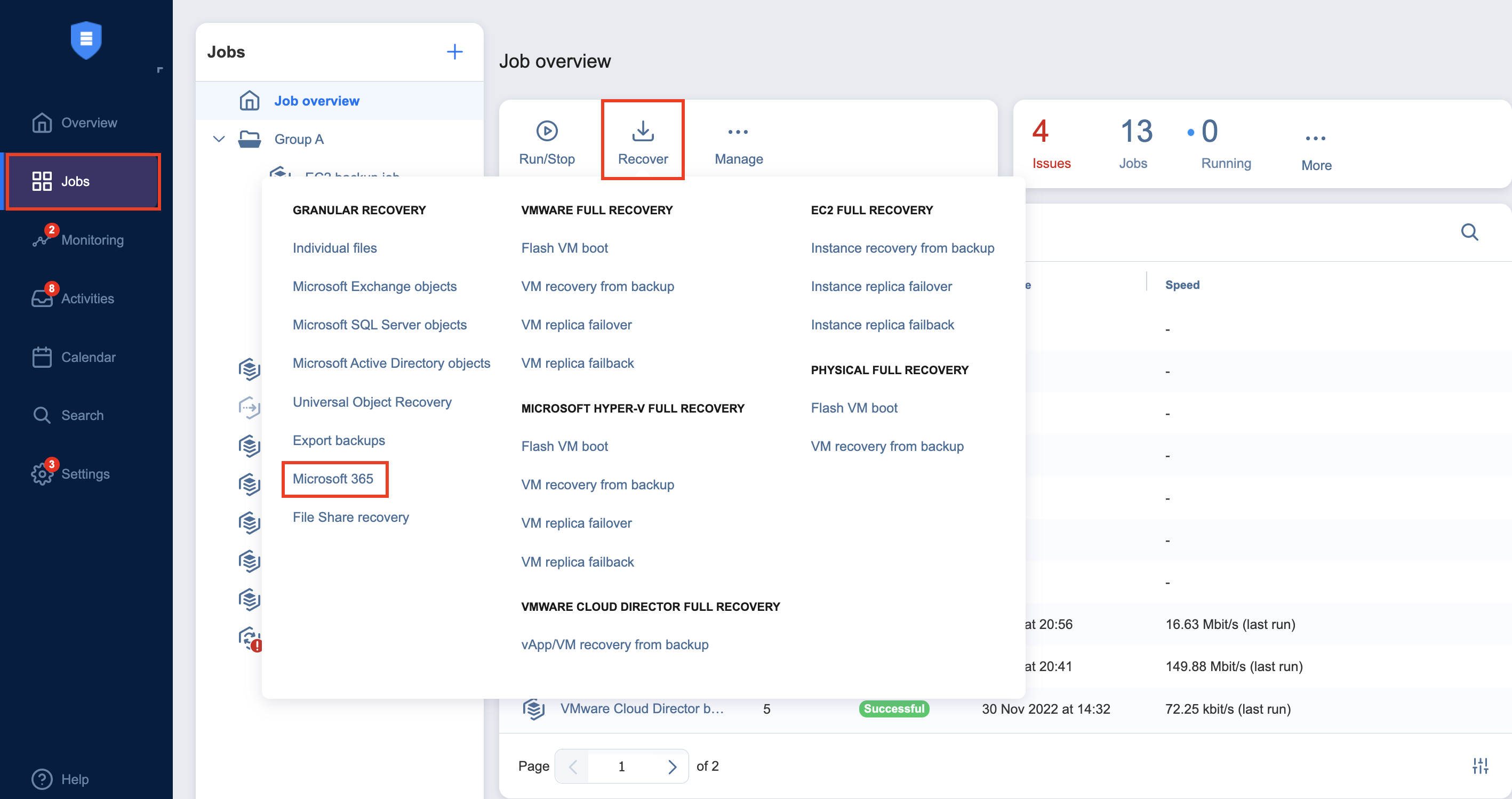The image size is (1512, 799).
Task: Click the Recover download icon
Action: (x=643, y=131)
